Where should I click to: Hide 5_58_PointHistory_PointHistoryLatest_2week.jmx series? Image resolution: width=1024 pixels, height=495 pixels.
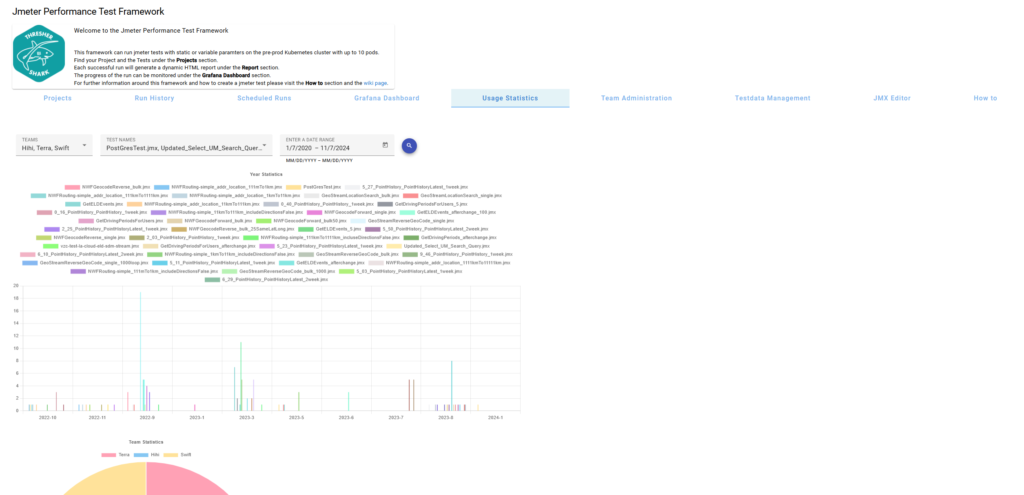pyautogui.click(x=426, y=229)
